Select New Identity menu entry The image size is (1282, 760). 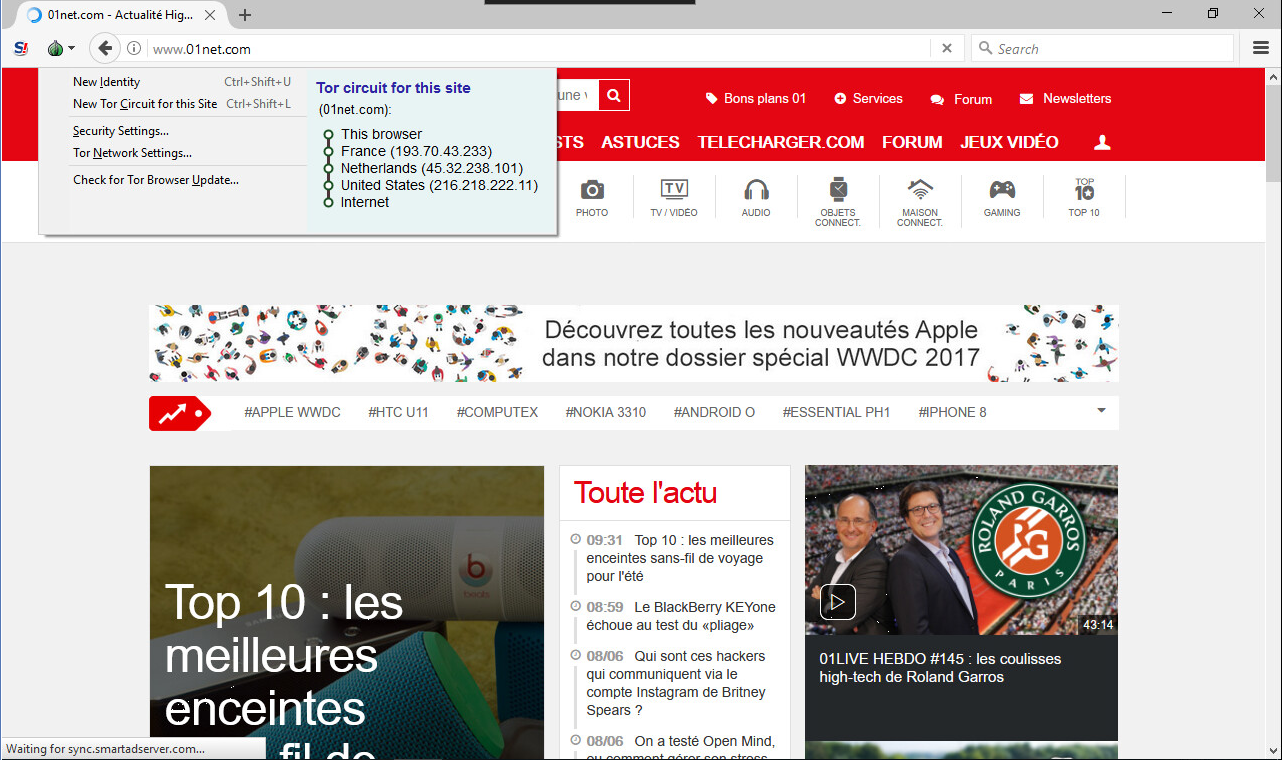point(106,82)
